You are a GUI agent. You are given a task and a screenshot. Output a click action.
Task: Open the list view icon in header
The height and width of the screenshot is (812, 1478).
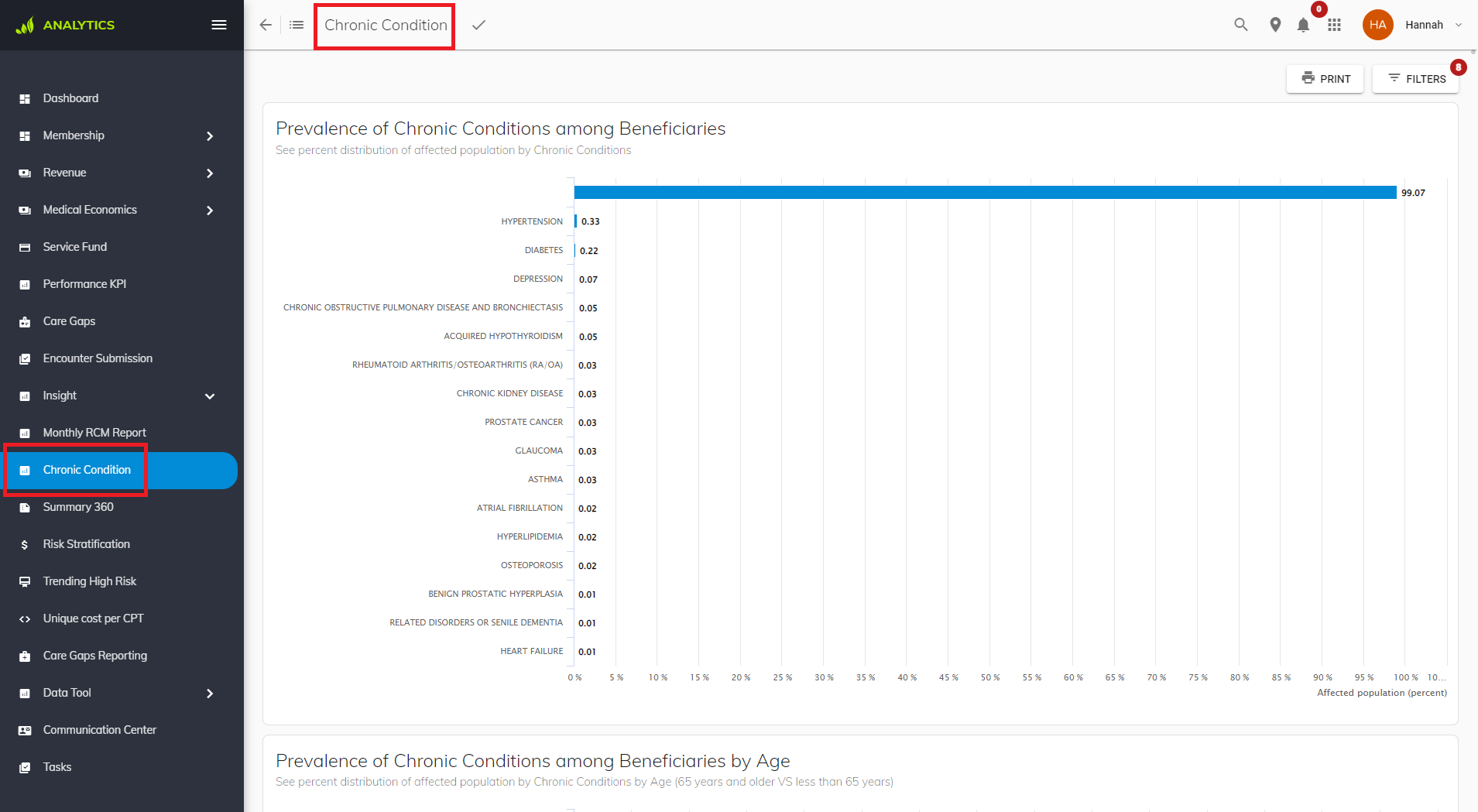coord(297,25)
